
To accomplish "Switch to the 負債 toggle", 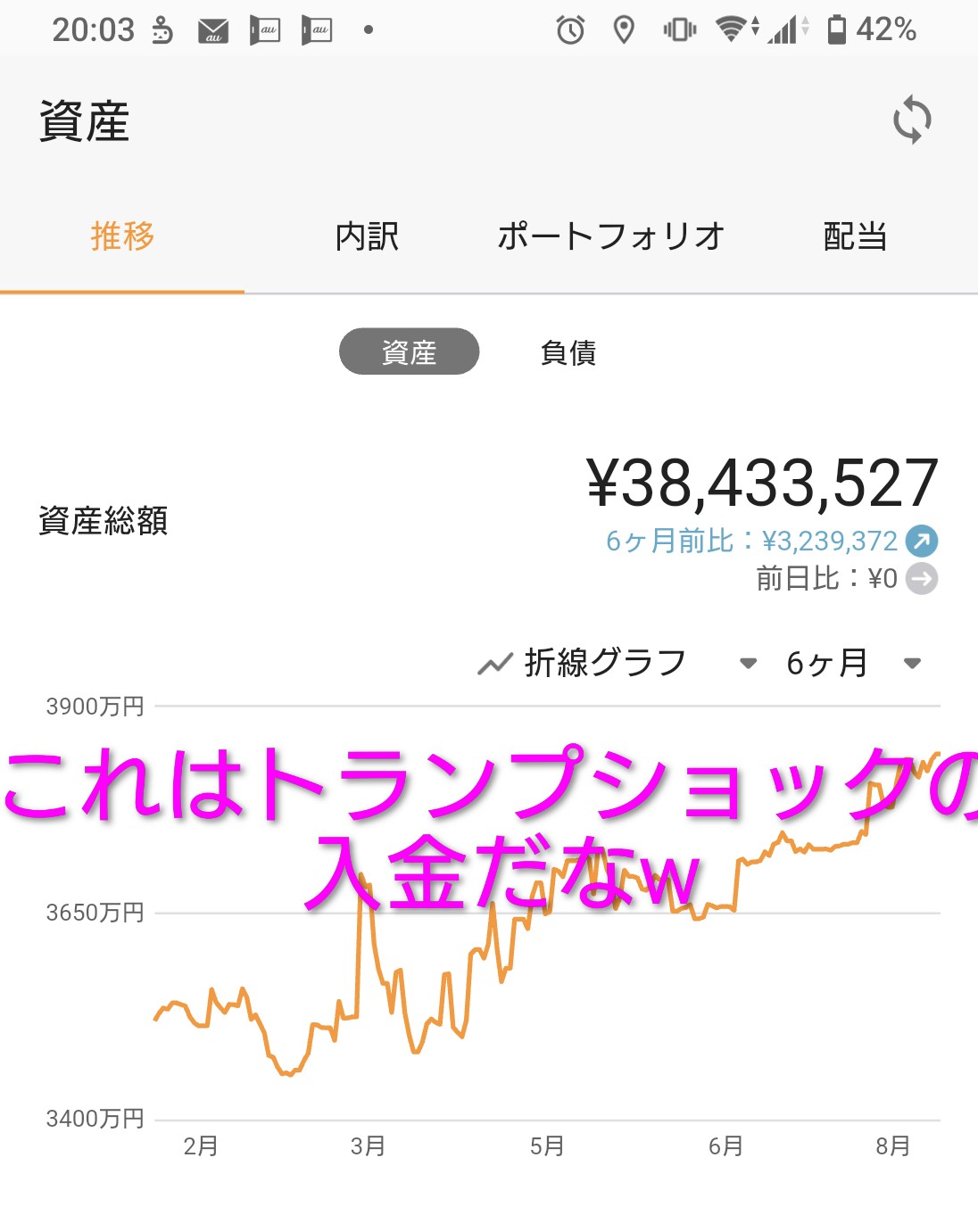I will tap(568, 352).
